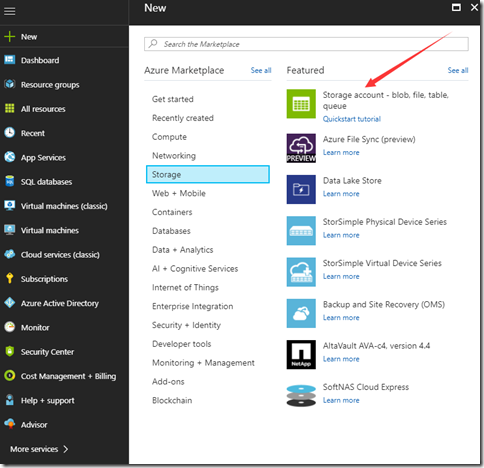Image resolution: width=484 pixels, height=468 pixels.
Task: Click the Virtual machines (classic) icon
Action: [10, 205]
